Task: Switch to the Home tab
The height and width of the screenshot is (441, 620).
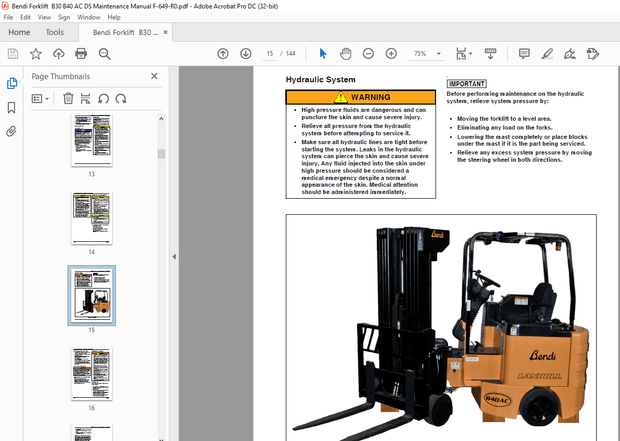Action: (x=19, y=32)
